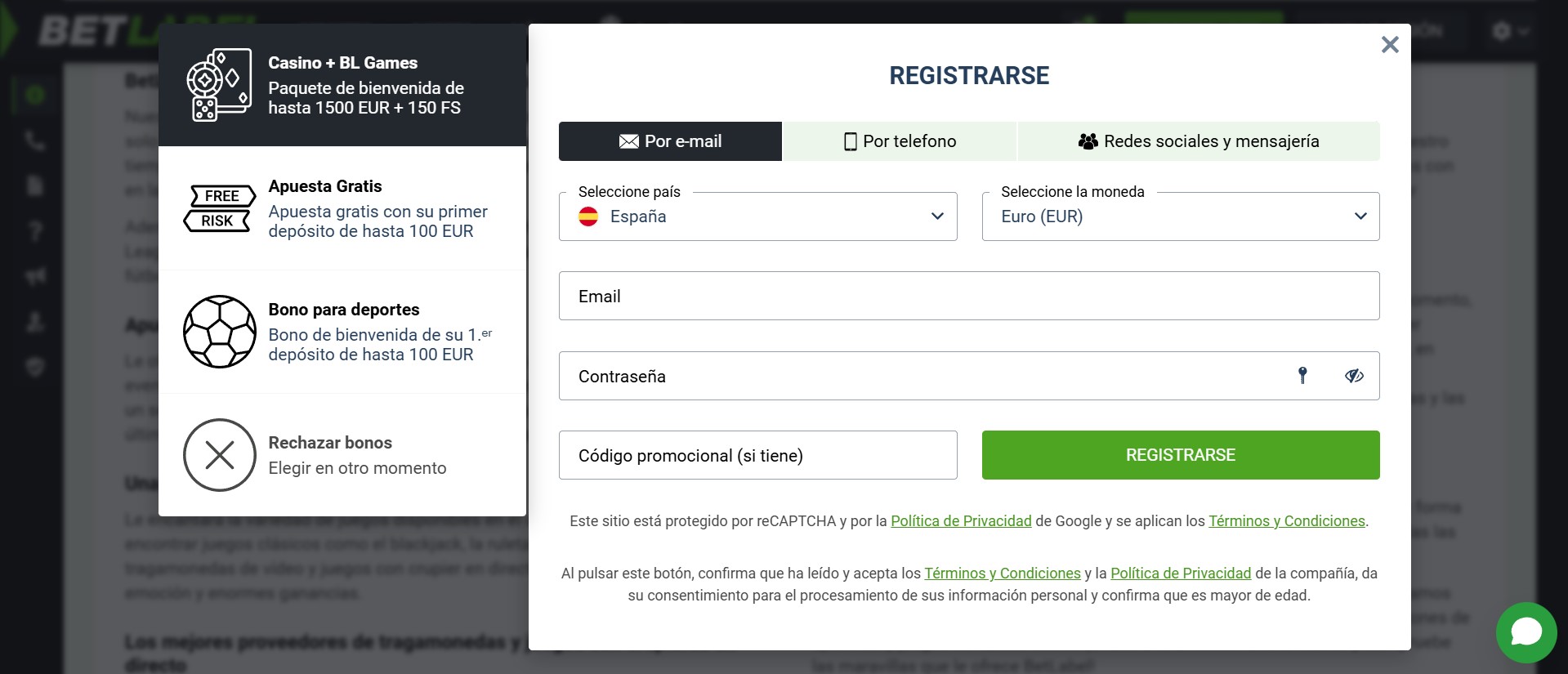Click the phone icon in left sidebar
The height and width of the screenshot is (674, 1568).
pos(34,141)
